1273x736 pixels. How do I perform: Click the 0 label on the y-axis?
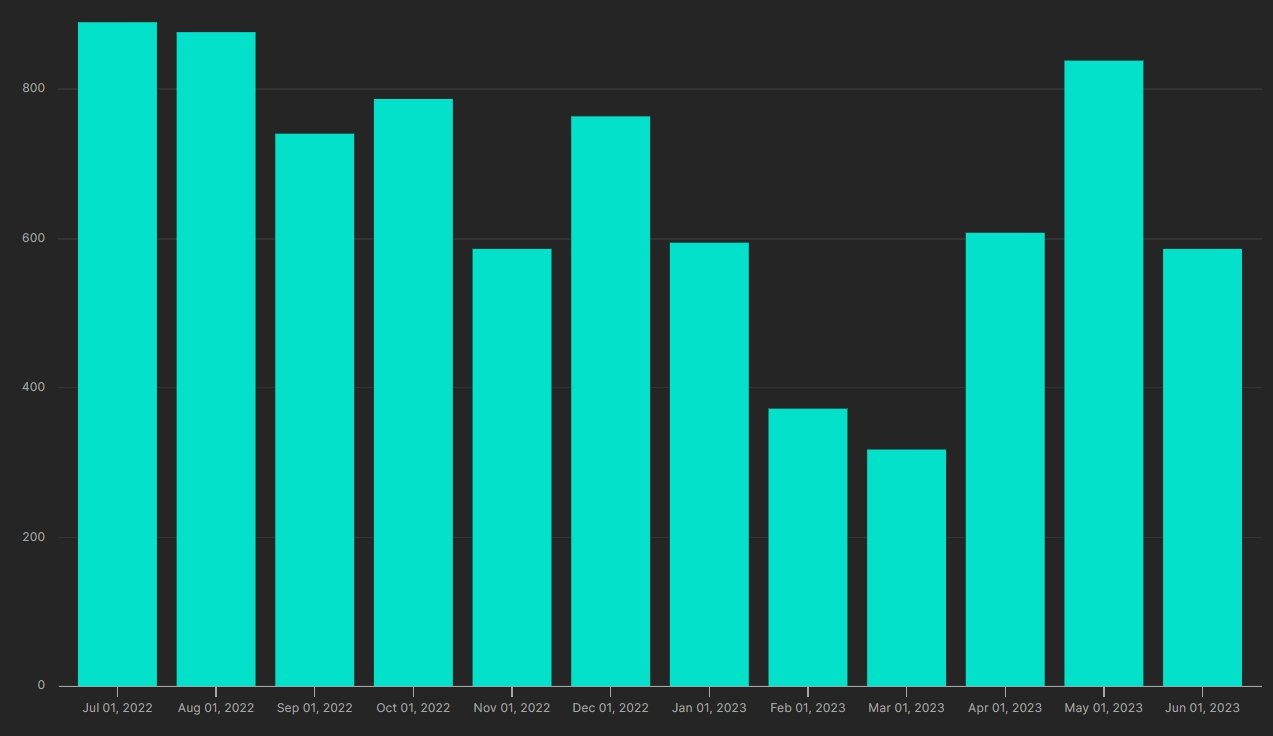pos(41,686)
